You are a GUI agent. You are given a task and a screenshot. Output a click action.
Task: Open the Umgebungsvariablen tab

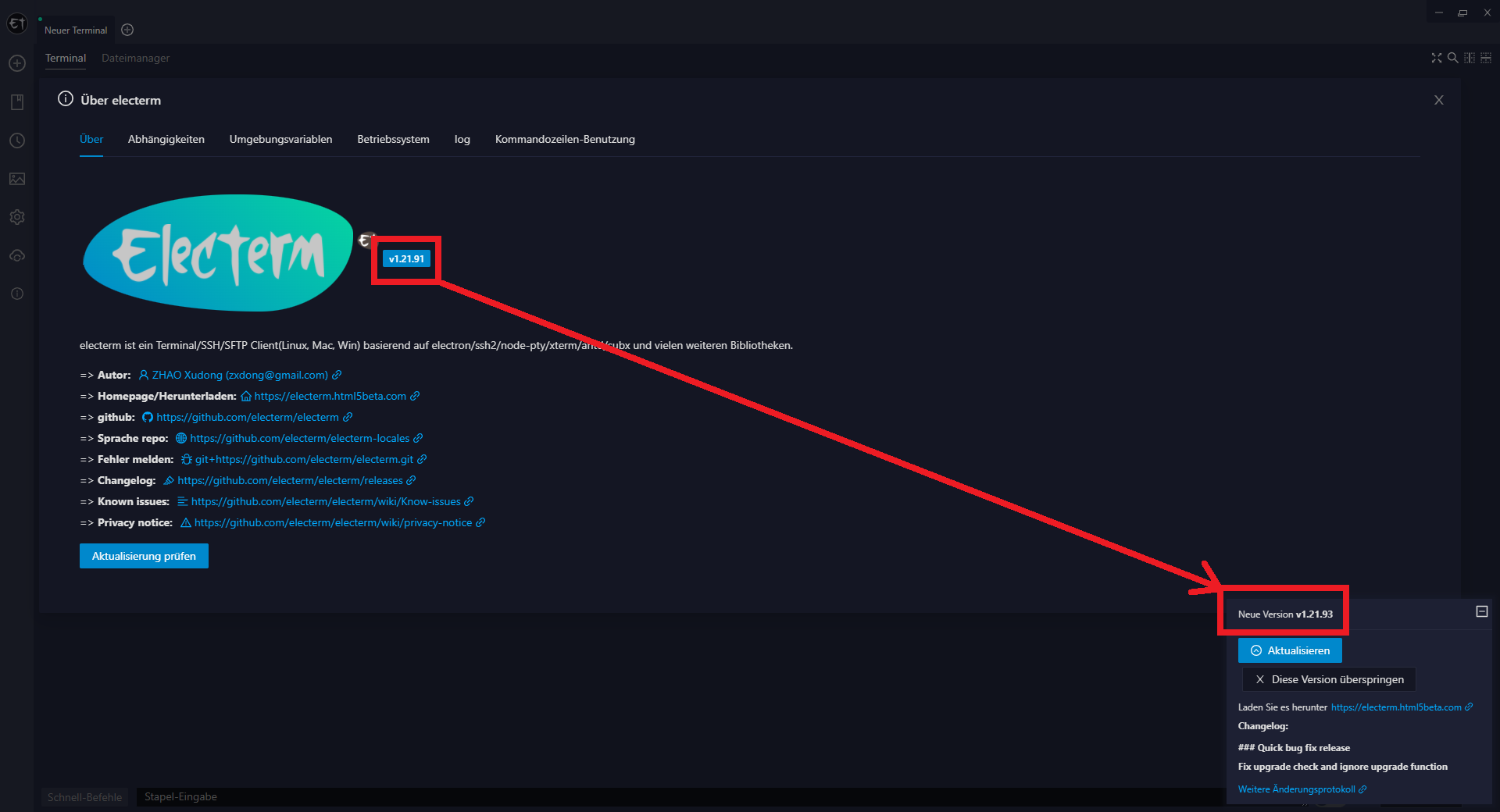tap(280, 139)
